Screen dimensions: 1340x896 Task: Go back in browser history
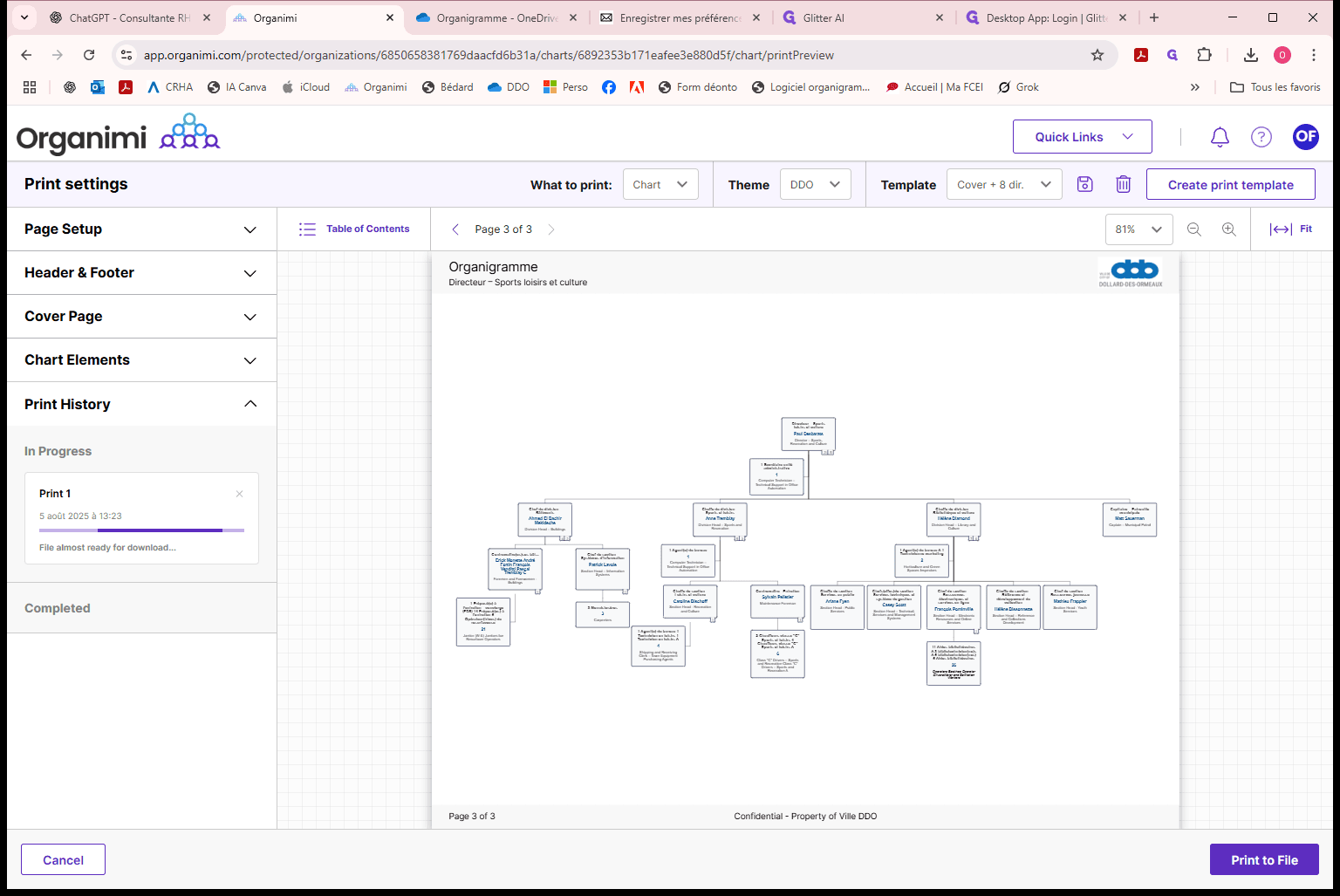coord(26,55)
